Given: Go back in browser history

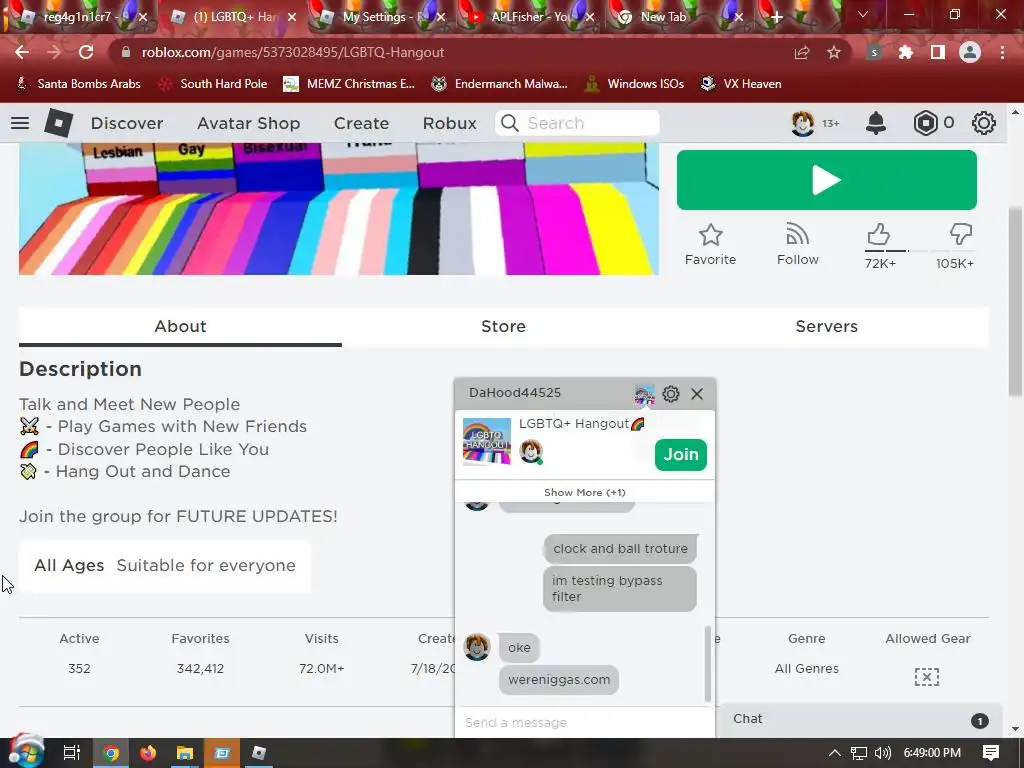Looking at the screenshot, I should point(22,52).
